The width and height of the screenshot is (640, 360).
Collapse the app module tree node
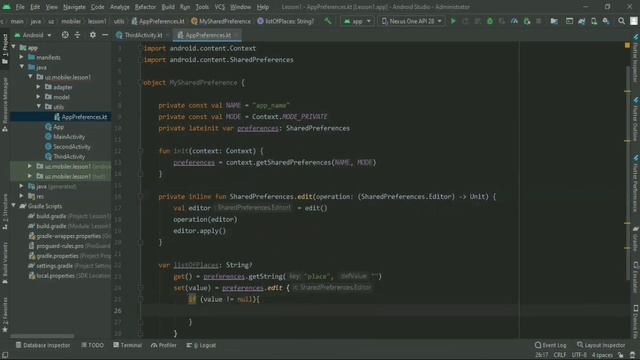point(14,47)
